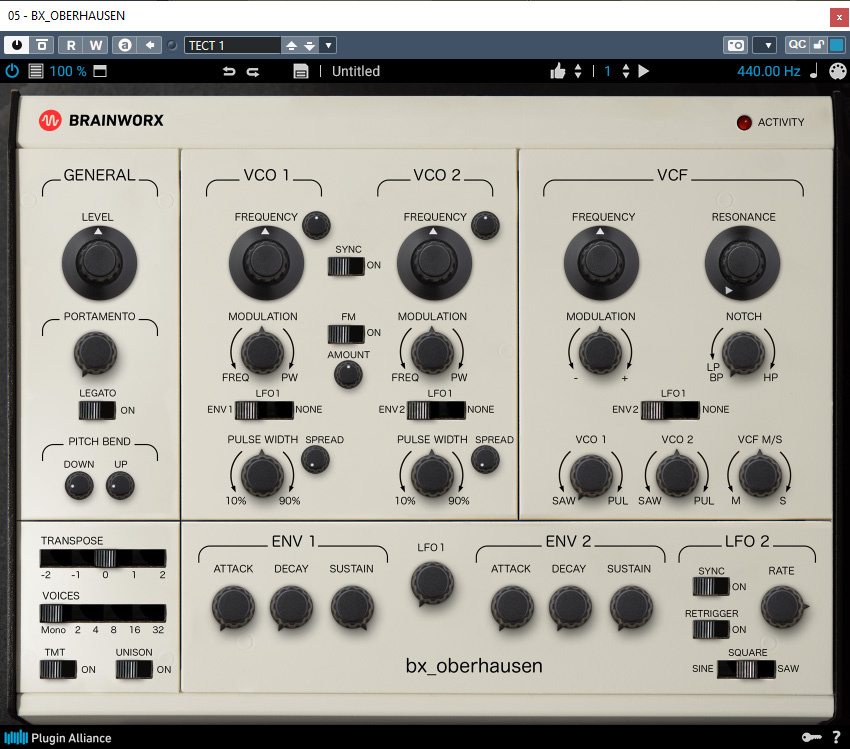Set VCF modulation source switch ENV2/LFO1/NONE
Viewport: 850px width, 749px height.
coord(670,410)
